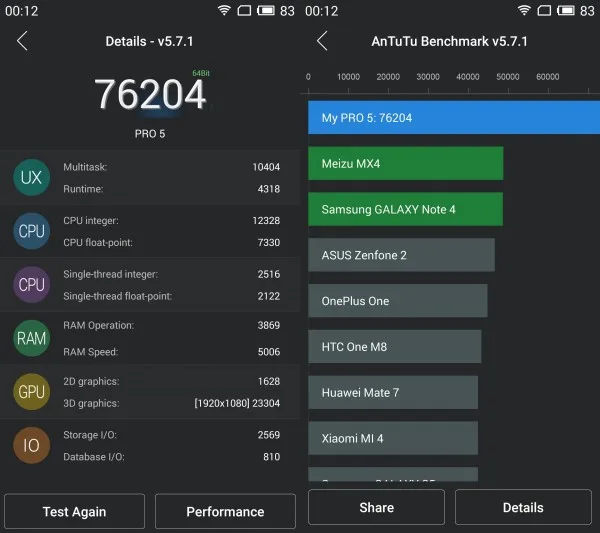The image size is (600, 533).
Task: Tap the PRO 5 device name
Action: click(x=150, y=134)
